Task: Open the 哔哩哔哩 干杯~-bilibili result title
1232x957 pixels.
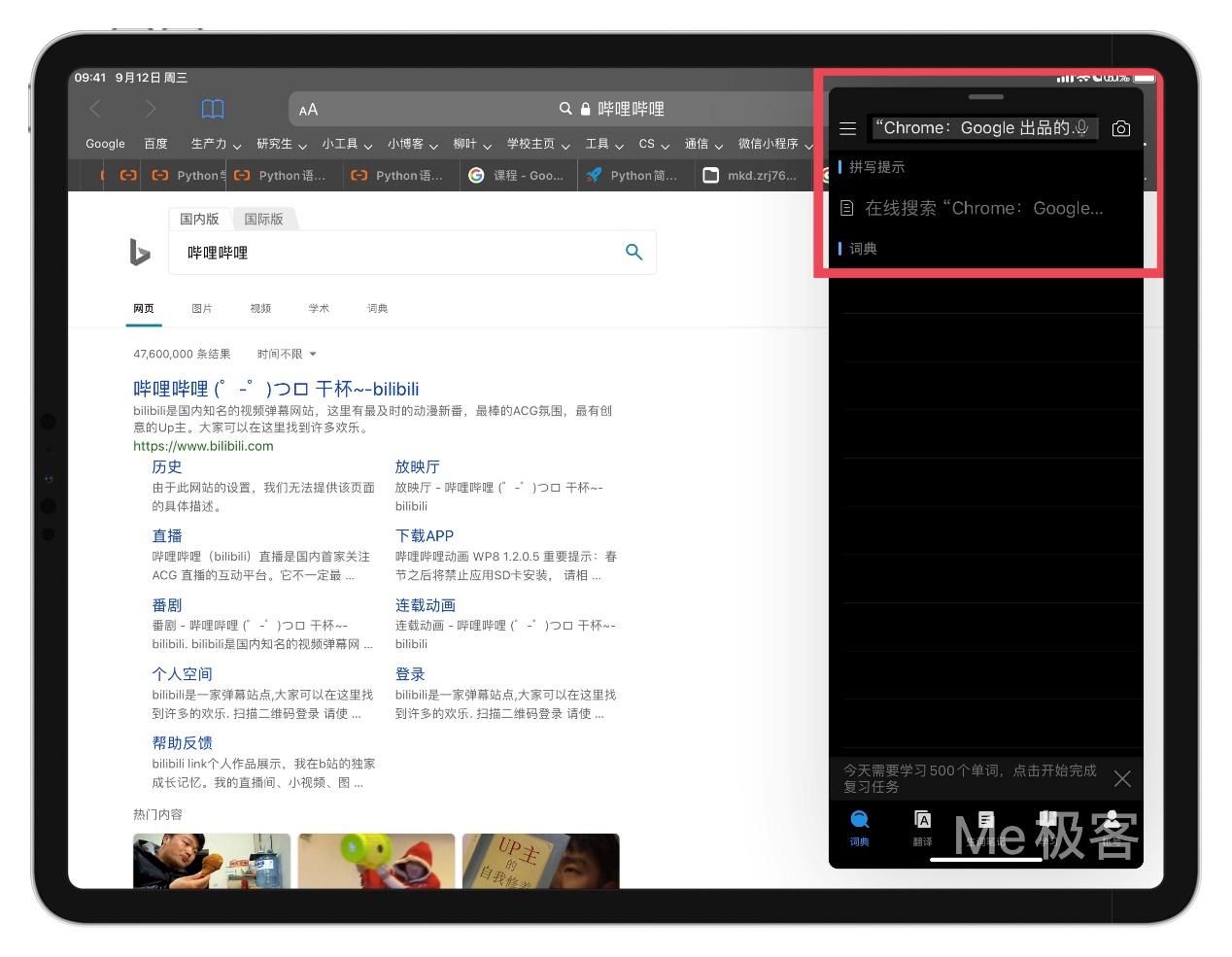Action: pyautogui.click(x=276, y=389)
